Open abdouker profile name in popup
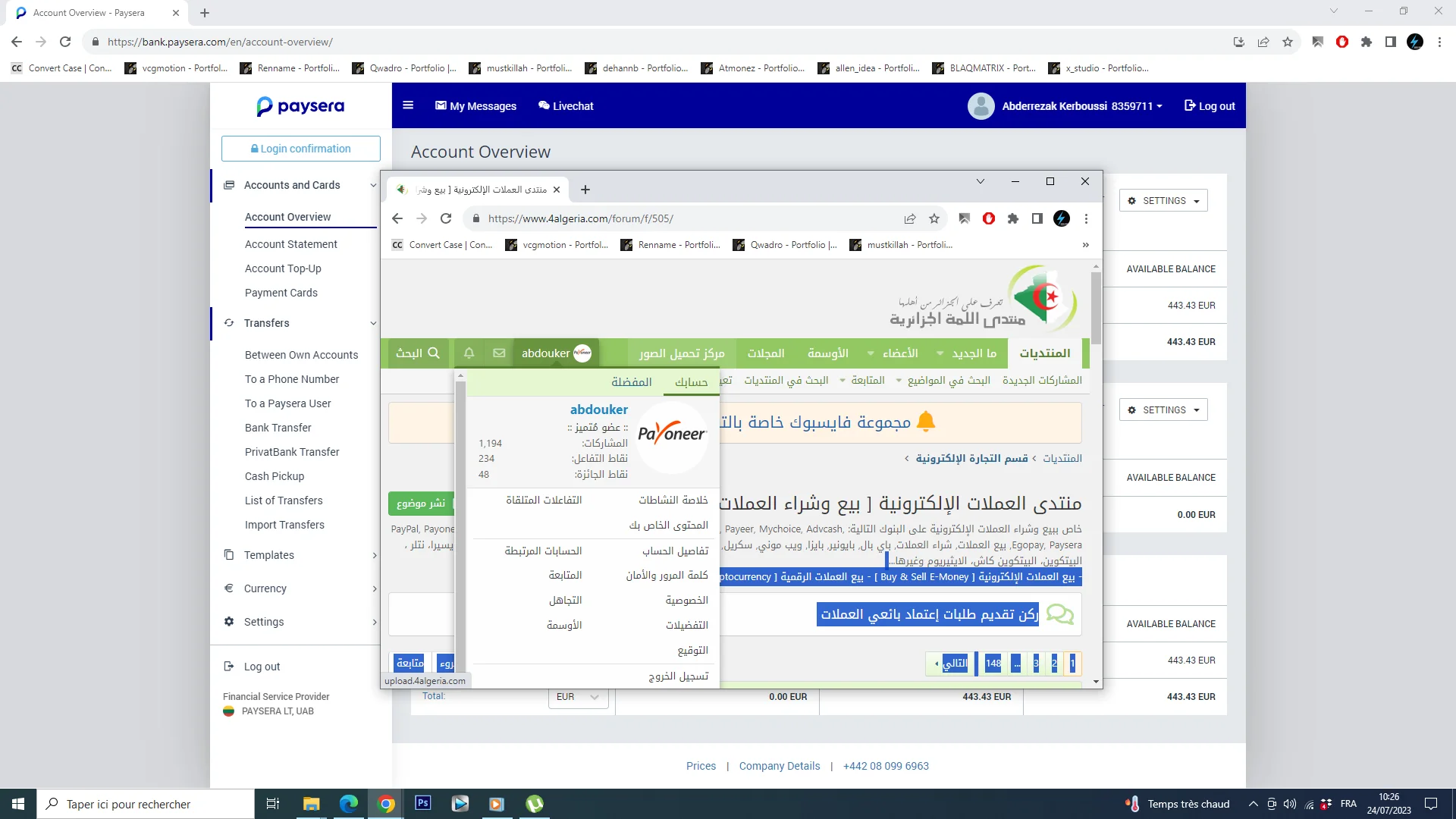This screenshot has width=1456, height=819. click(x=599, y=409)
